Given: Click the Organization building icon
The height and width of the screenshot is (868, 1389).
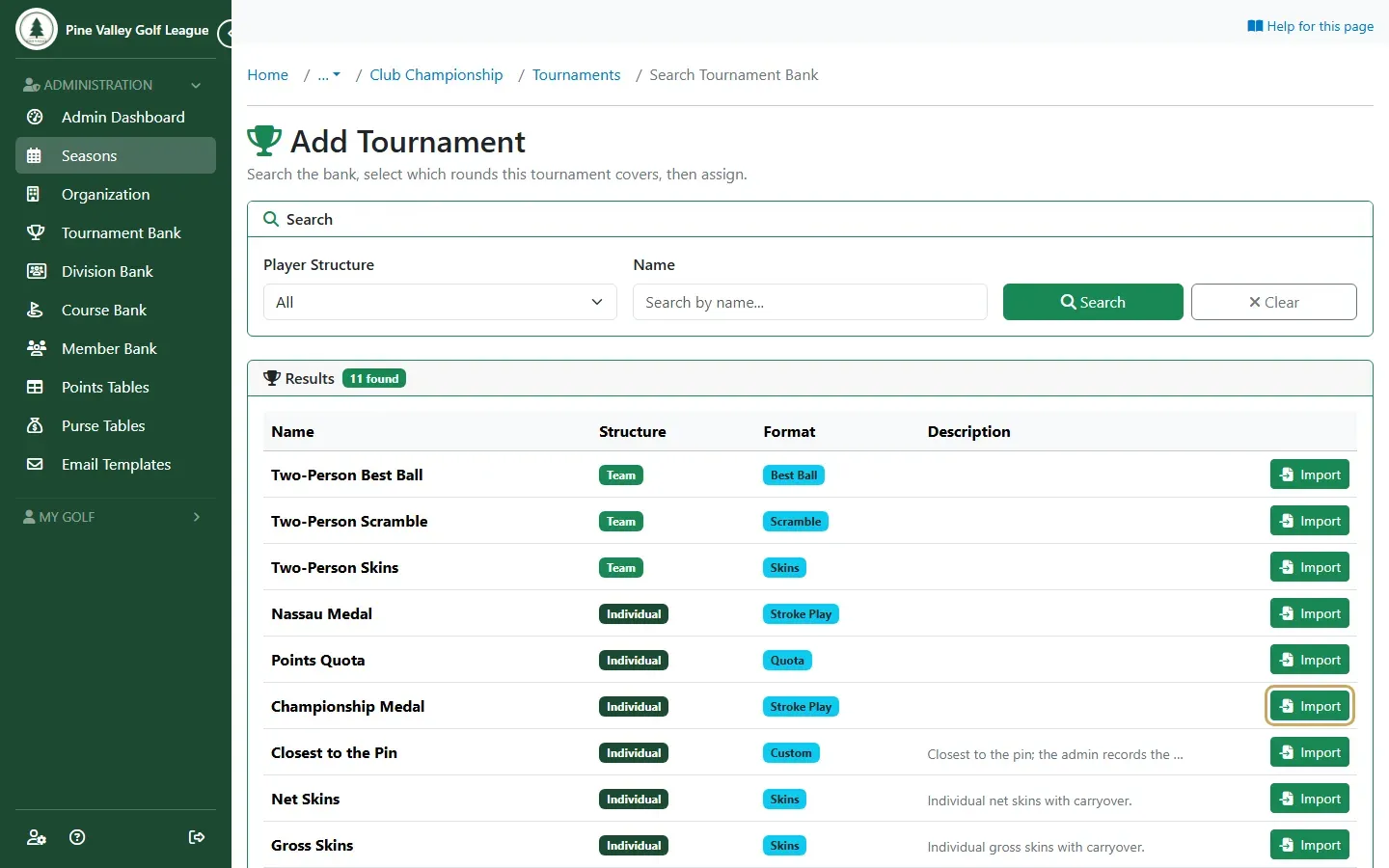Looking at the screenshot, I should [x=34, y=194].
